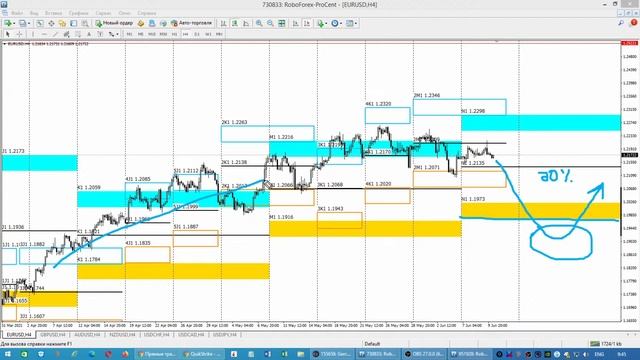Click the 4K1 1.2320 chart label

click(x=378, y=104)
